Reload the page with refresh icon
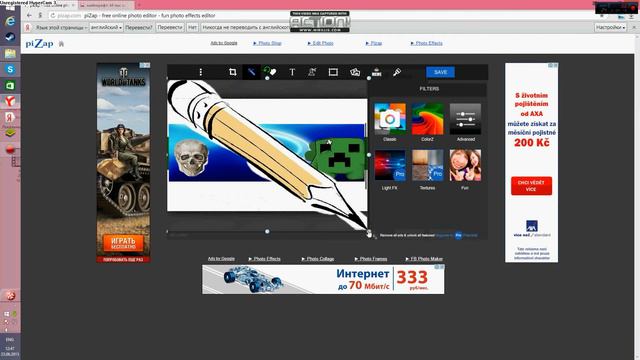 coord(53,15)
